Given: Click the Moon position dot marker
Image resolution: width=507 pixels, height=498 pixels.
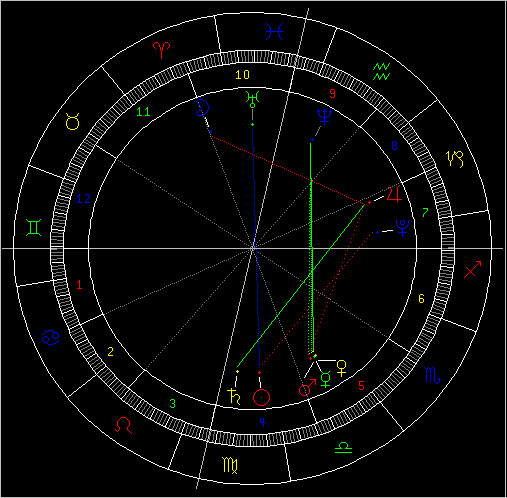Looking at the screenshot, I should point(210,132).
